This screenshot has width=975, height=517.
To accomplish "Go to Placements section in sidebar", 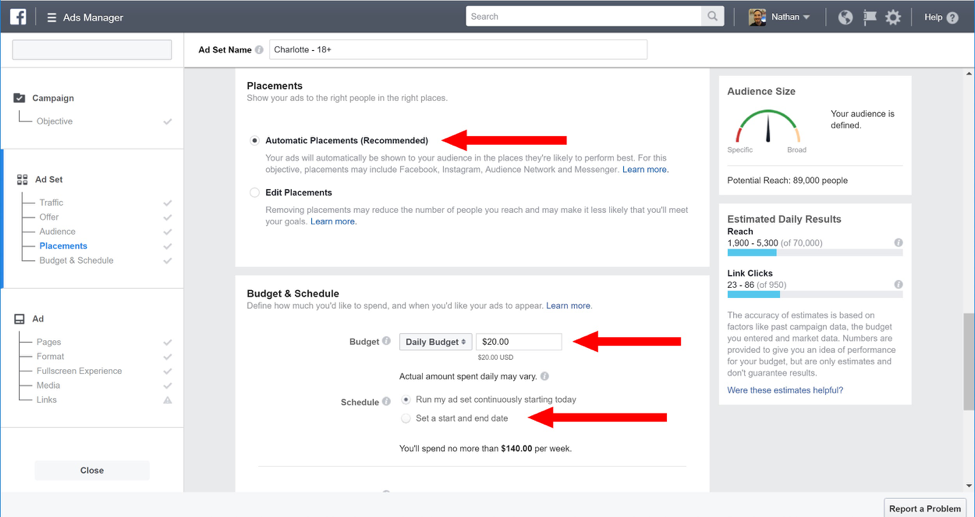I will click(63, 246).
